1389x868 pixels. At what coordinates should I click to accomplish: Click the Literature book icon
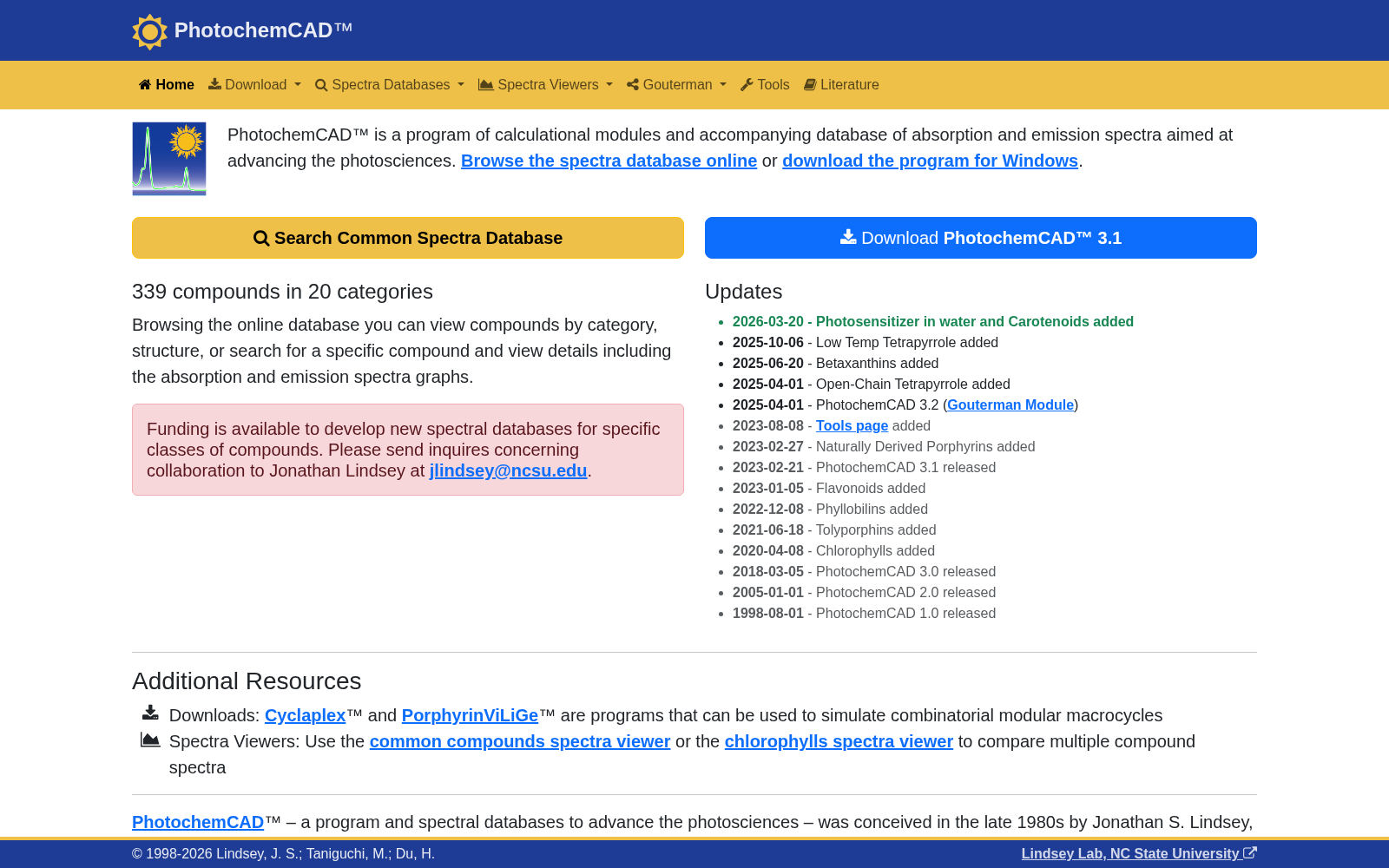click(810, 84)
